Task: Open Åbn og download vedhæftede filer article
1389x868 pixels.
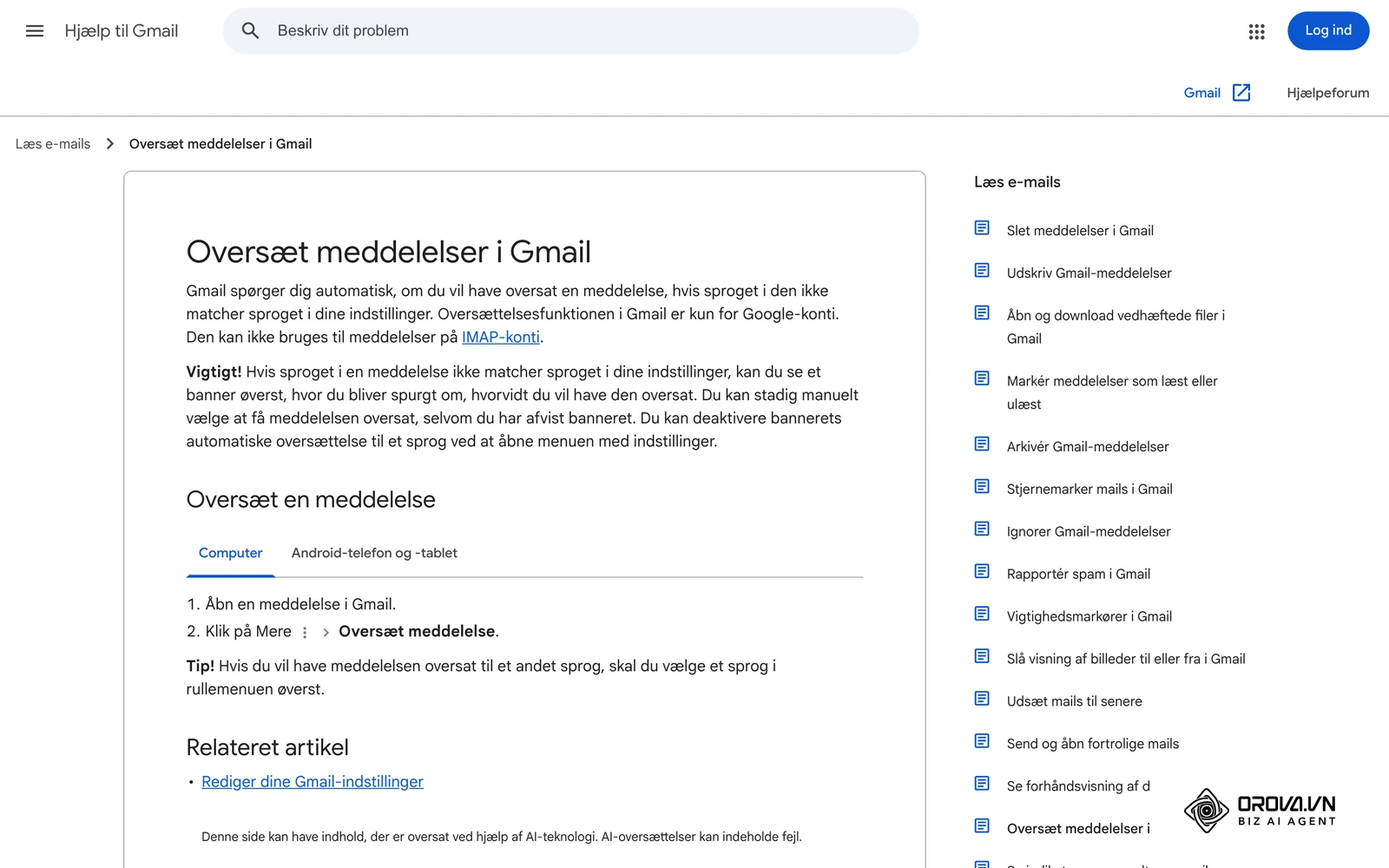Action: pyautogui.click(x=1116, y=327)
